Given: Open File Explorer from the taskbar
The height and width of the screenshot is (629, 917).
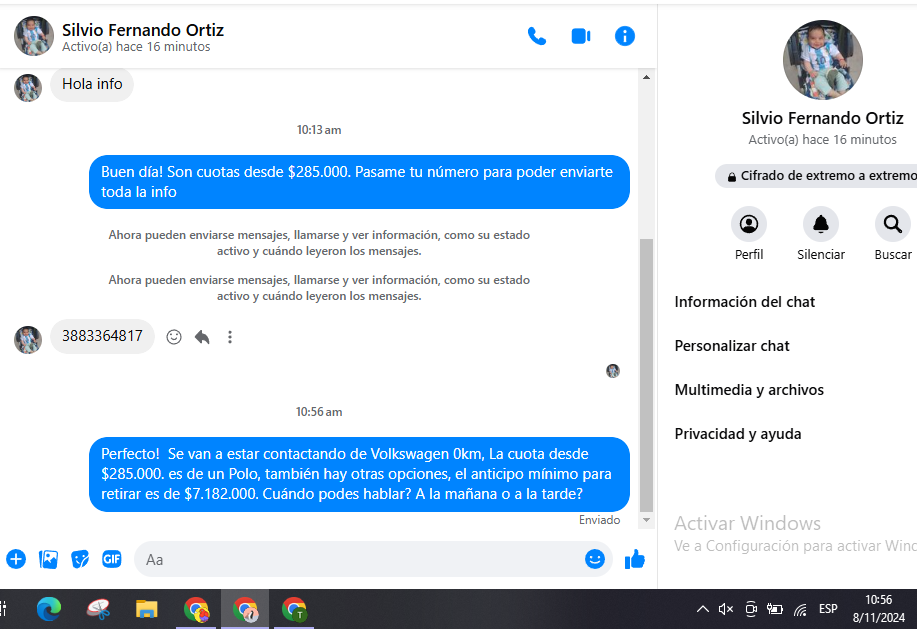Looking at the screenshot, I should pyautogui.click(x=147, y=609).
